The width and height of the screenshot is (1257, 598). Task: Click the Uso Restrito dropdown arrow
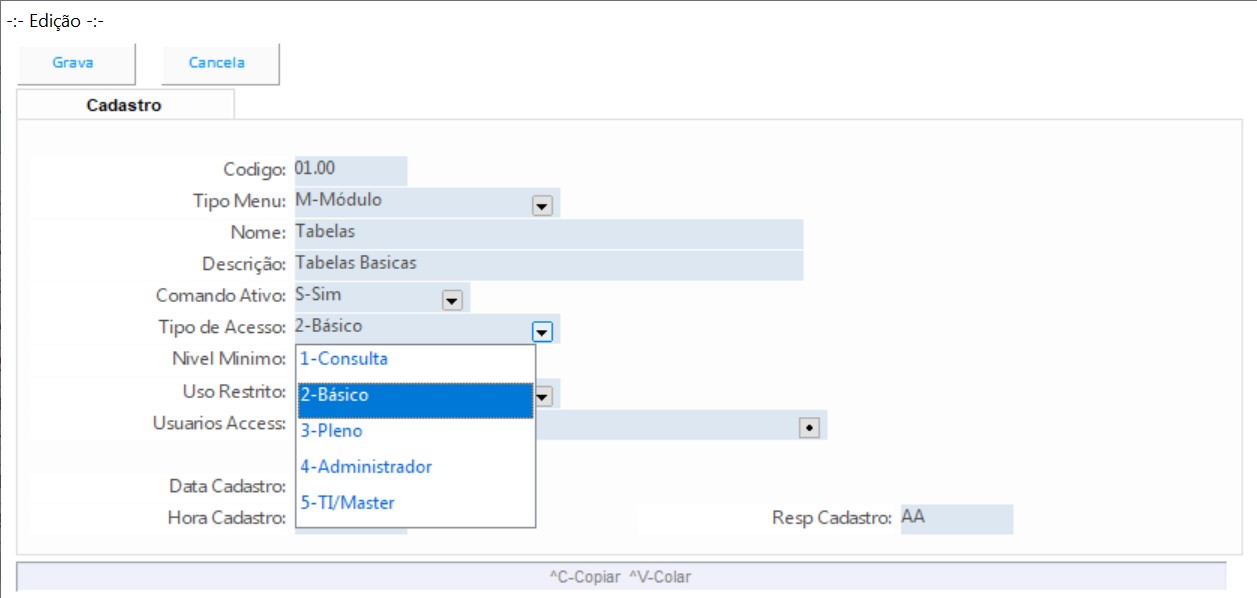pyautogui.click(x=543, y=397)
